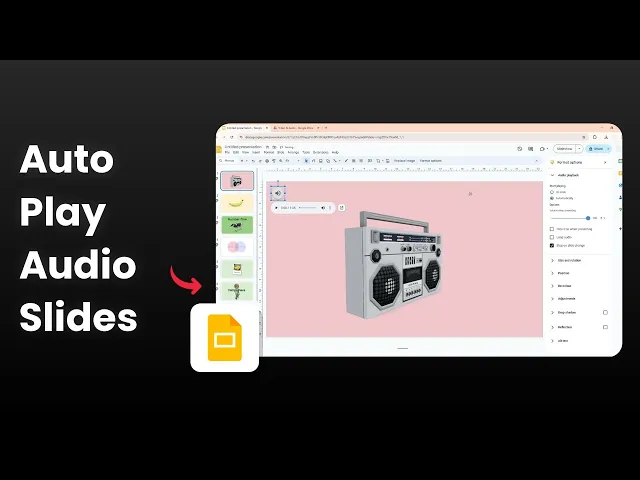Click the Redo arrow in toolbar

click(260, 161)
